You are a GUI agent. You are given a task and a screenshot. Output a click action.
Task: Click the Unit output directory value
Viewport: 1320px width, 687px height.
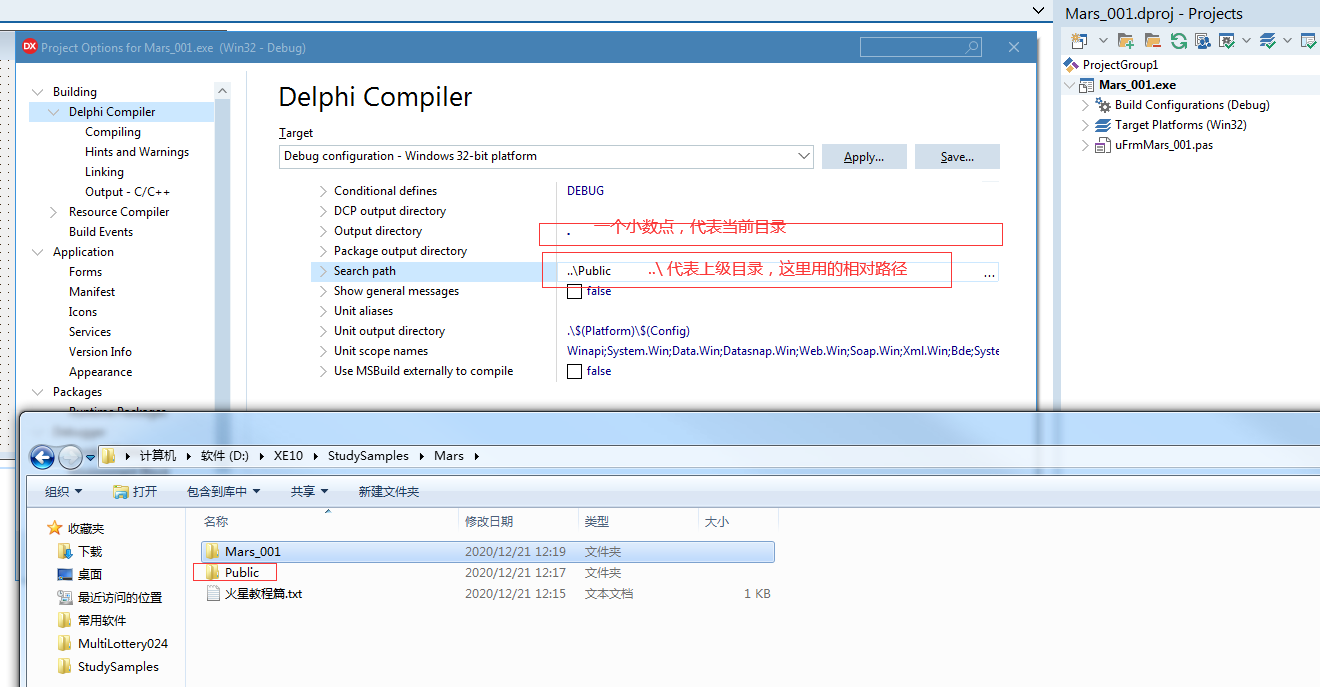(x=628, y=331)
